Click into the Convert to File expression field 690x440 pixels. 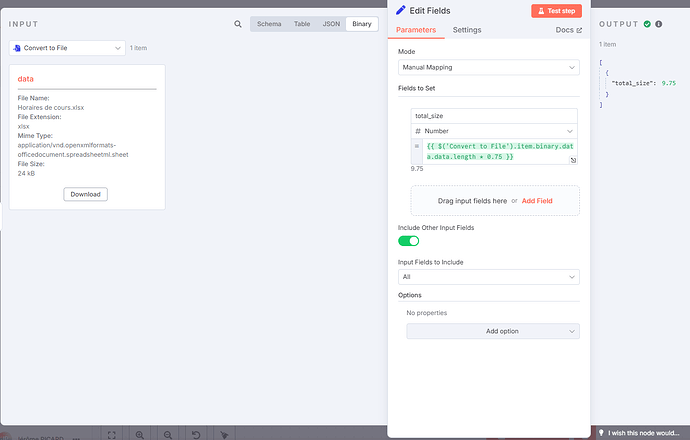click(x=499, y=151)
